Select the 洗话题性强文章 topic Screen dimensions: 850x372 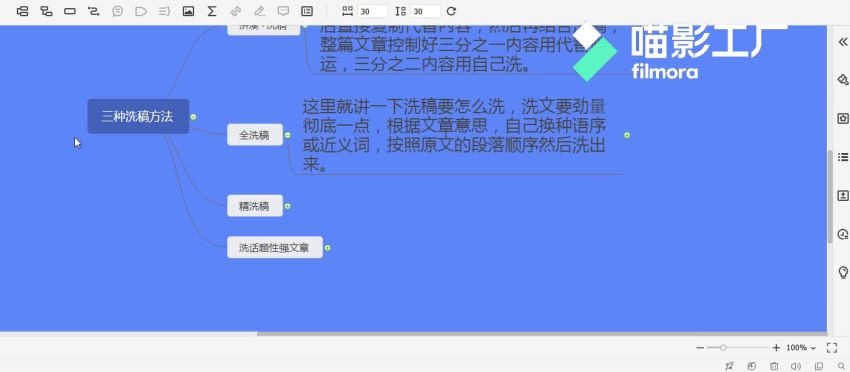[x=275, y=248]
